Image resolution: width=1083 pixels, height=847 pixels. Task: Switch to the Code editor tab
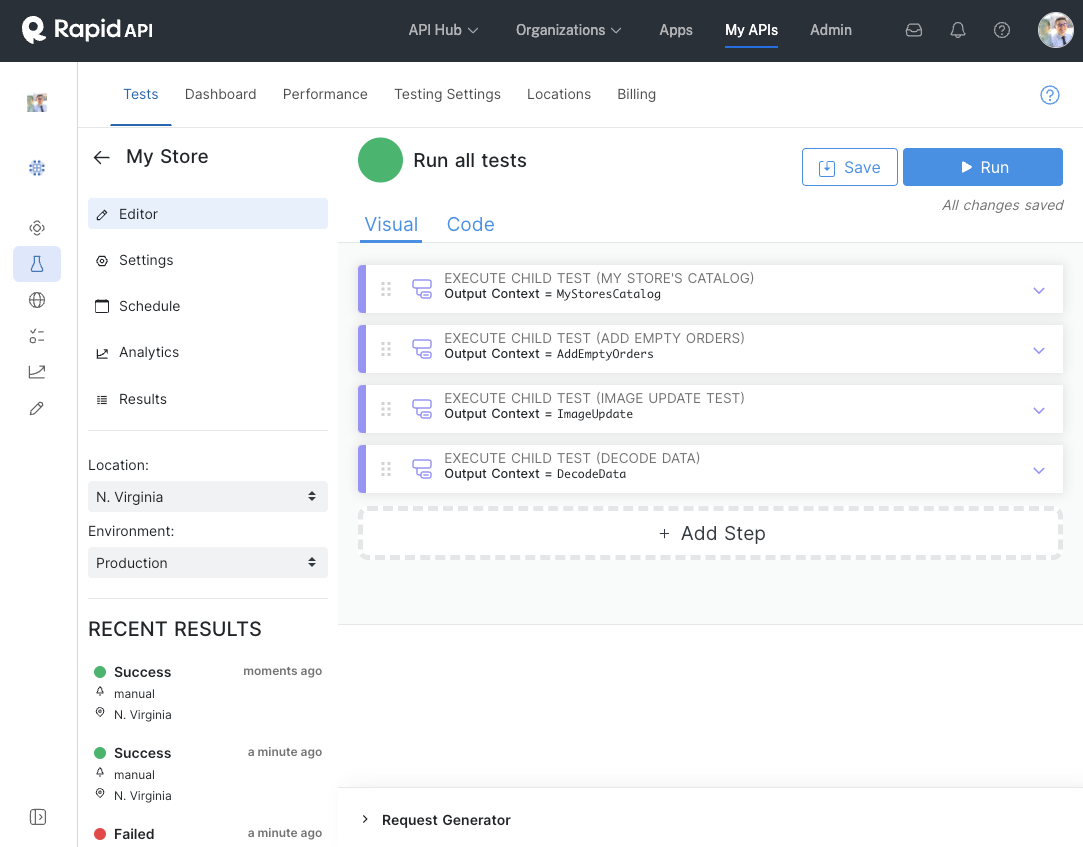[x=470, y=225]
